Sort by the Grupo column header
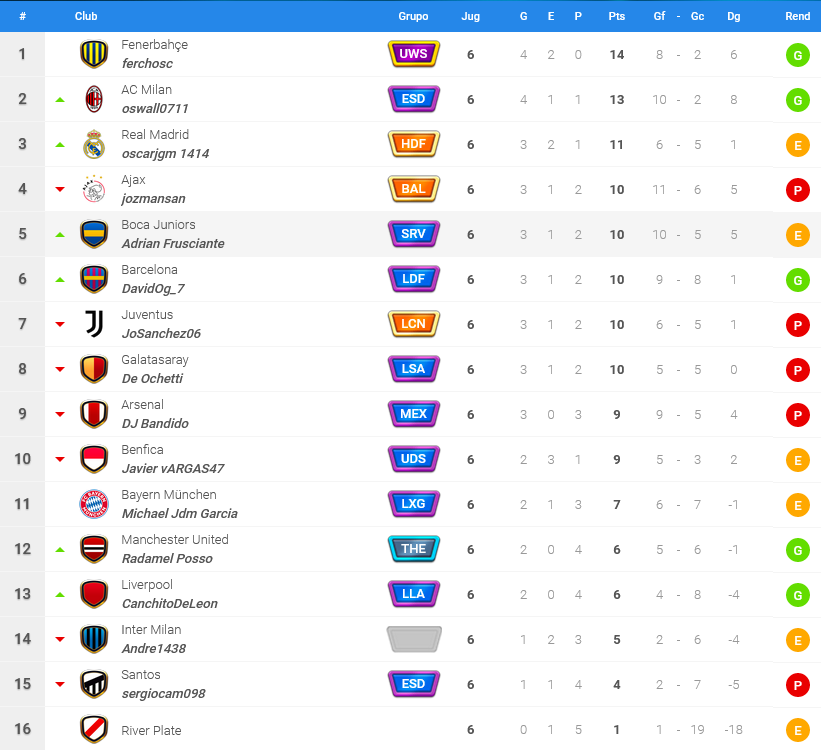 (413, 16)
